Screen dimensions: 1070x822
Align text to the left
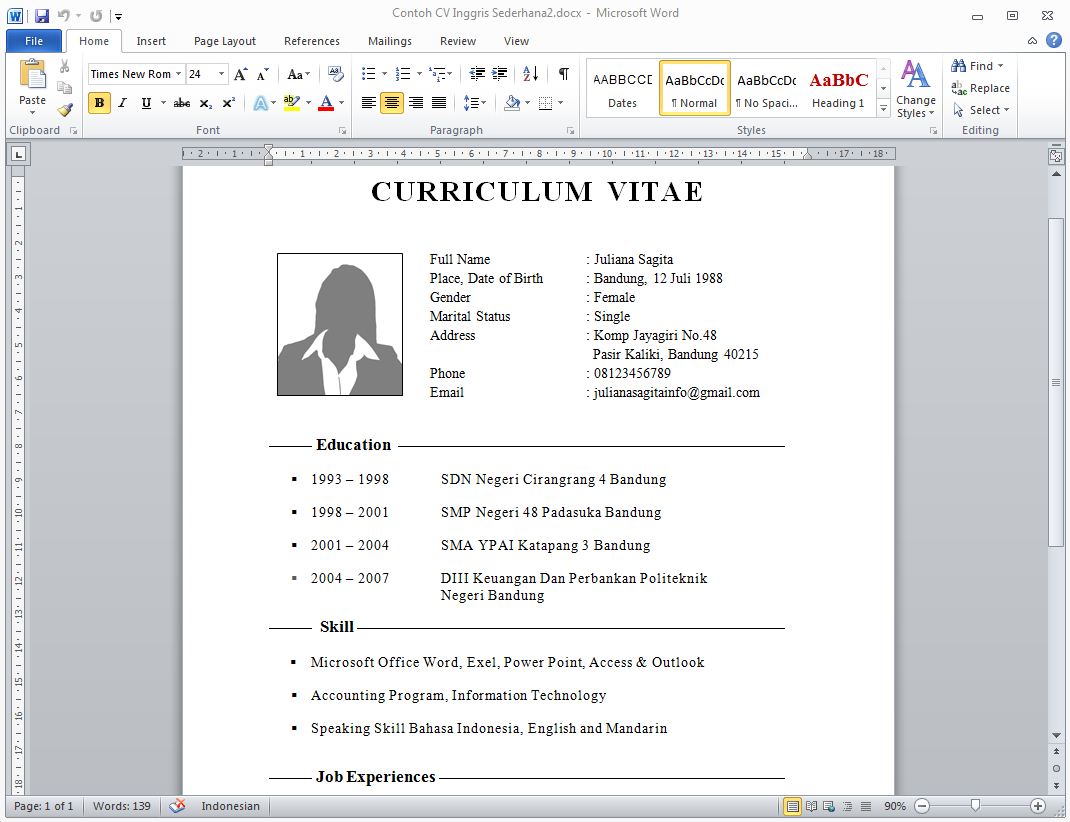tap(368, 103)
